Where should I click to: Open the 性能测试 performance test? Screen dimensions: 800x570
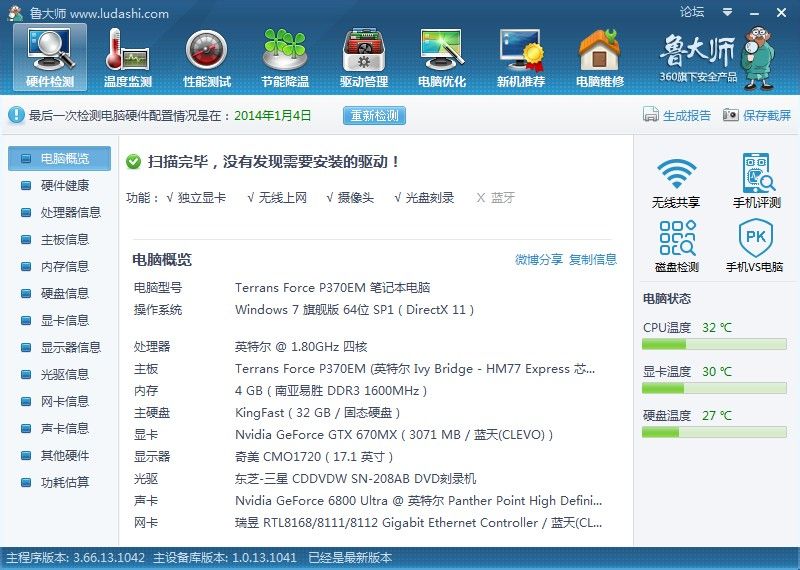tap(207, 58)
